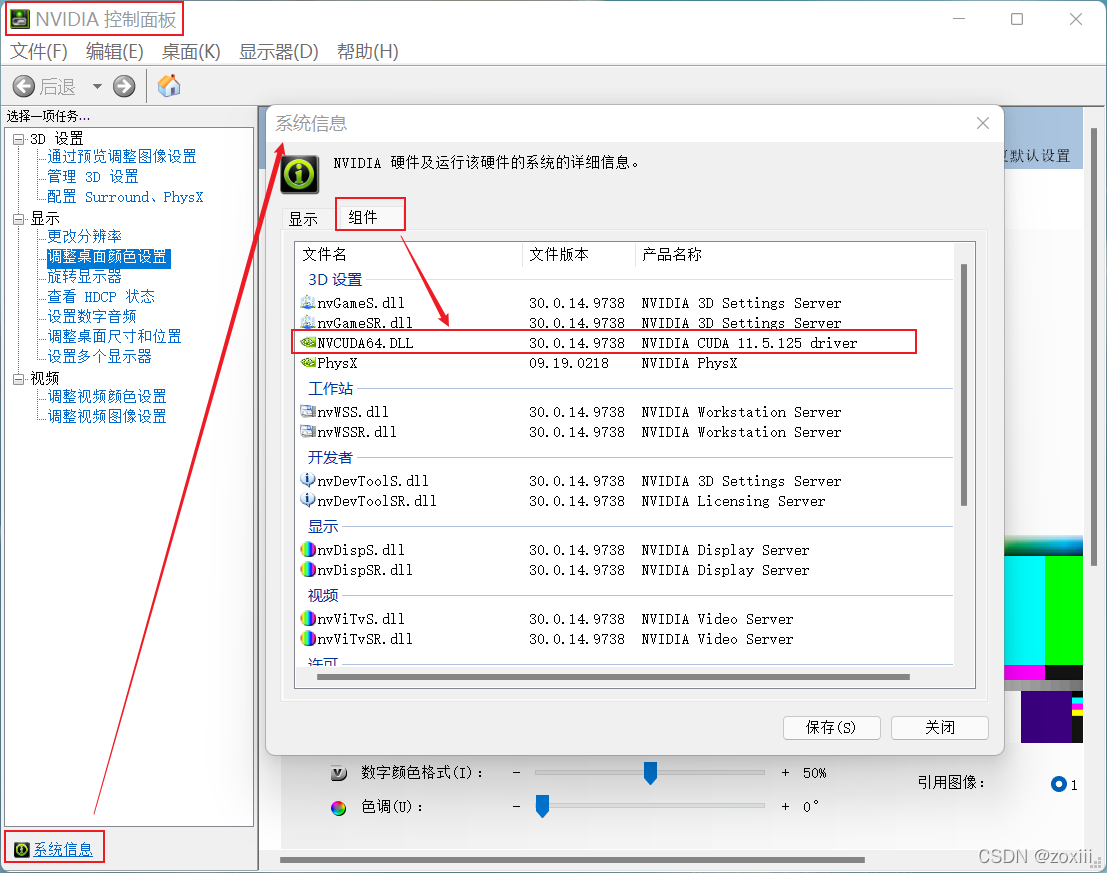Click the System Information icon at bottom-left

pos(22,849)
